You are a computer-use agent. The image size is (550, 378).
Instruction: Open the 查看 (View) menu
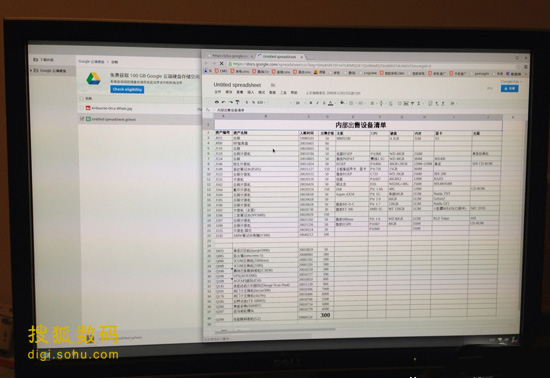[x=240, y=92]
